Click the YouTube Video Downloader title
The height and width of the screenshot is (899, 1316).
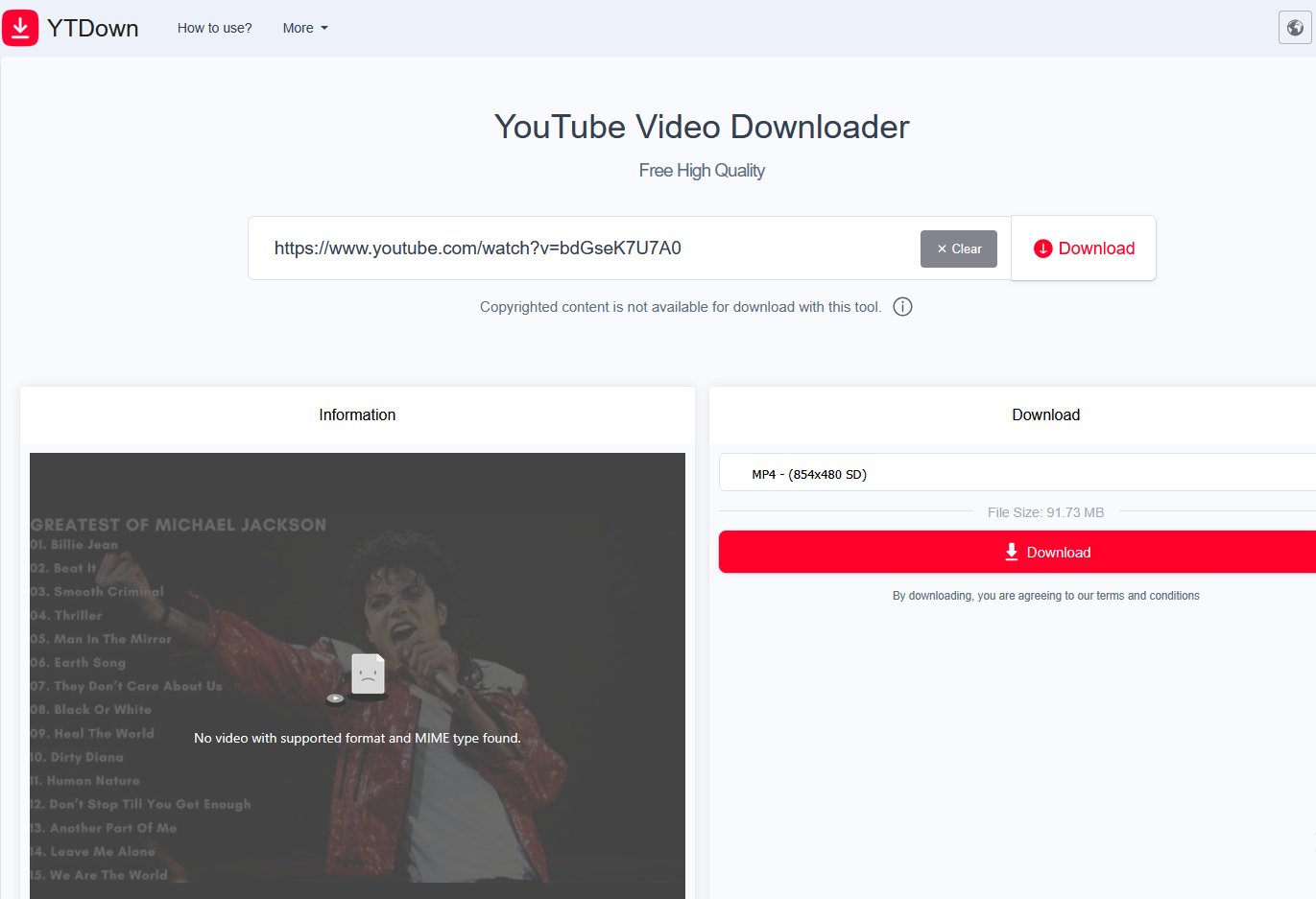[x=702, y=127]
